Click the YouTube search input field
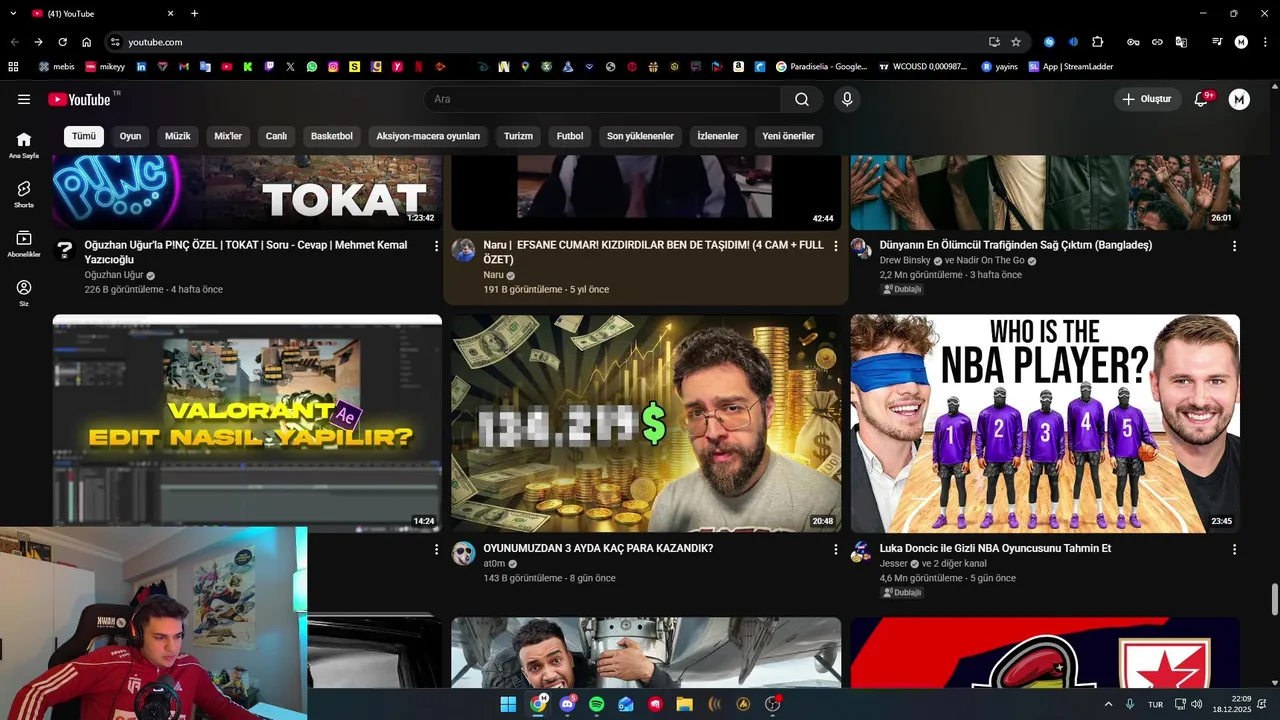The width and height of the screenshot is (1280, 720). [x=603, y=99]
